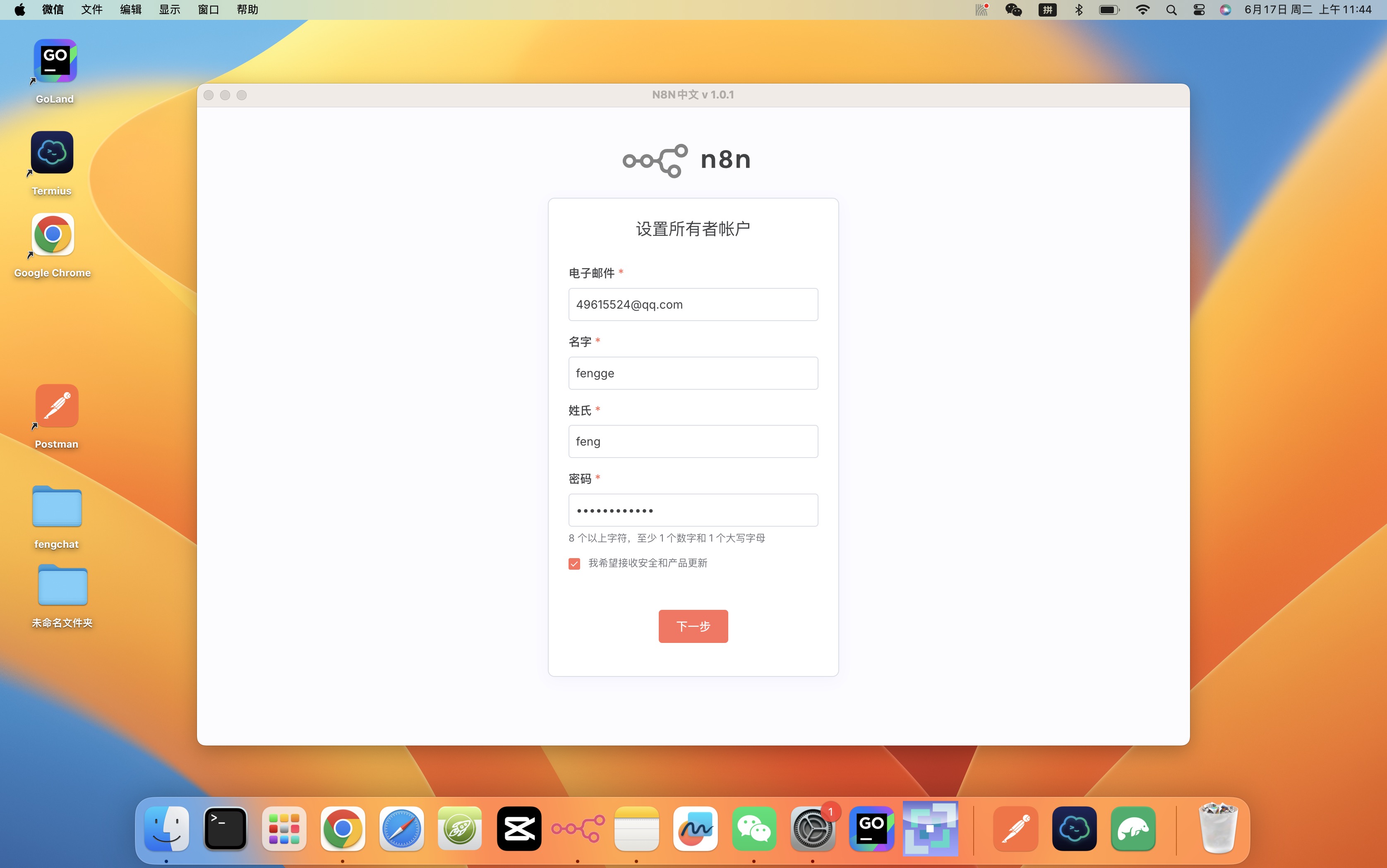Open Notes from the Dock
This screenshot has height=868, width=1387.
636,828
